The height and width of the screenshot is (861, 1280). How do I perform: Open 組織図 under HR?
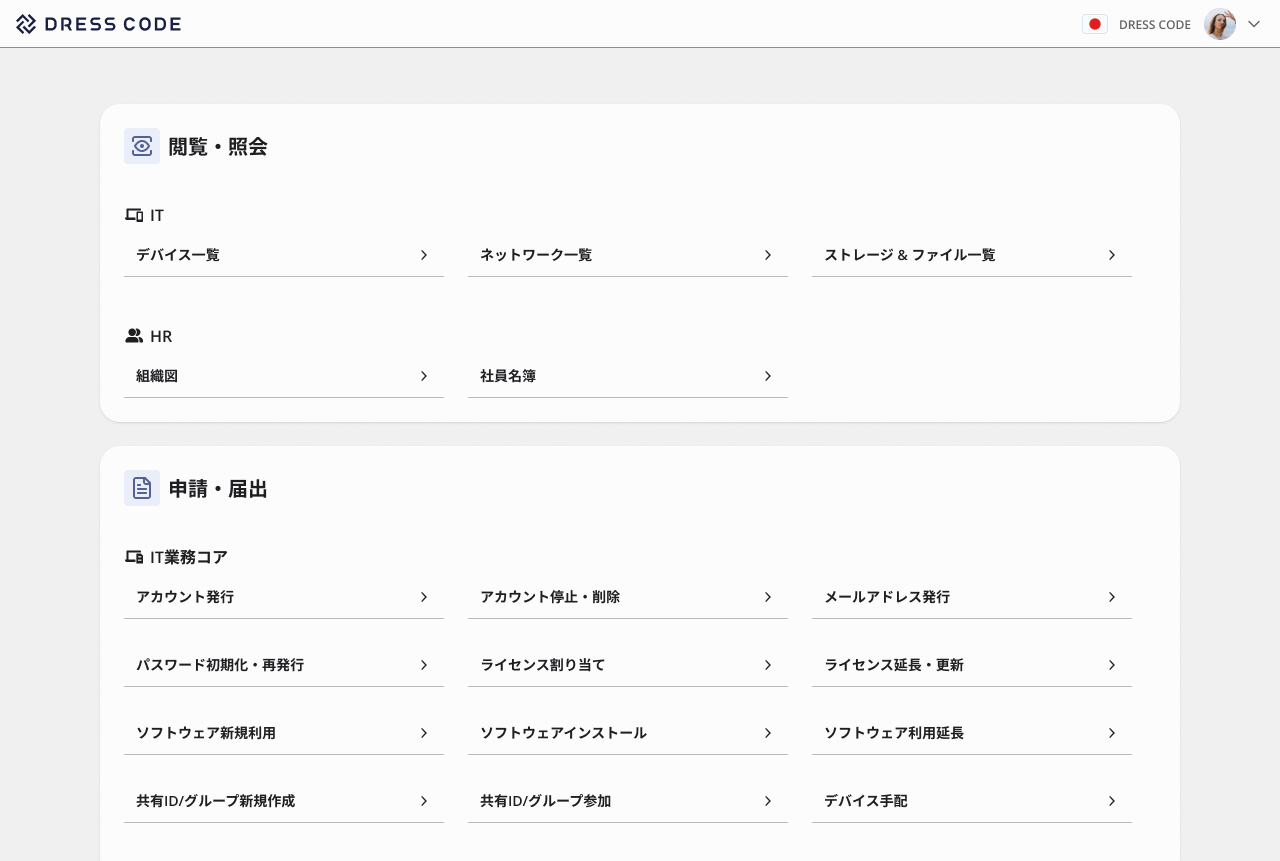pos(157,376)
